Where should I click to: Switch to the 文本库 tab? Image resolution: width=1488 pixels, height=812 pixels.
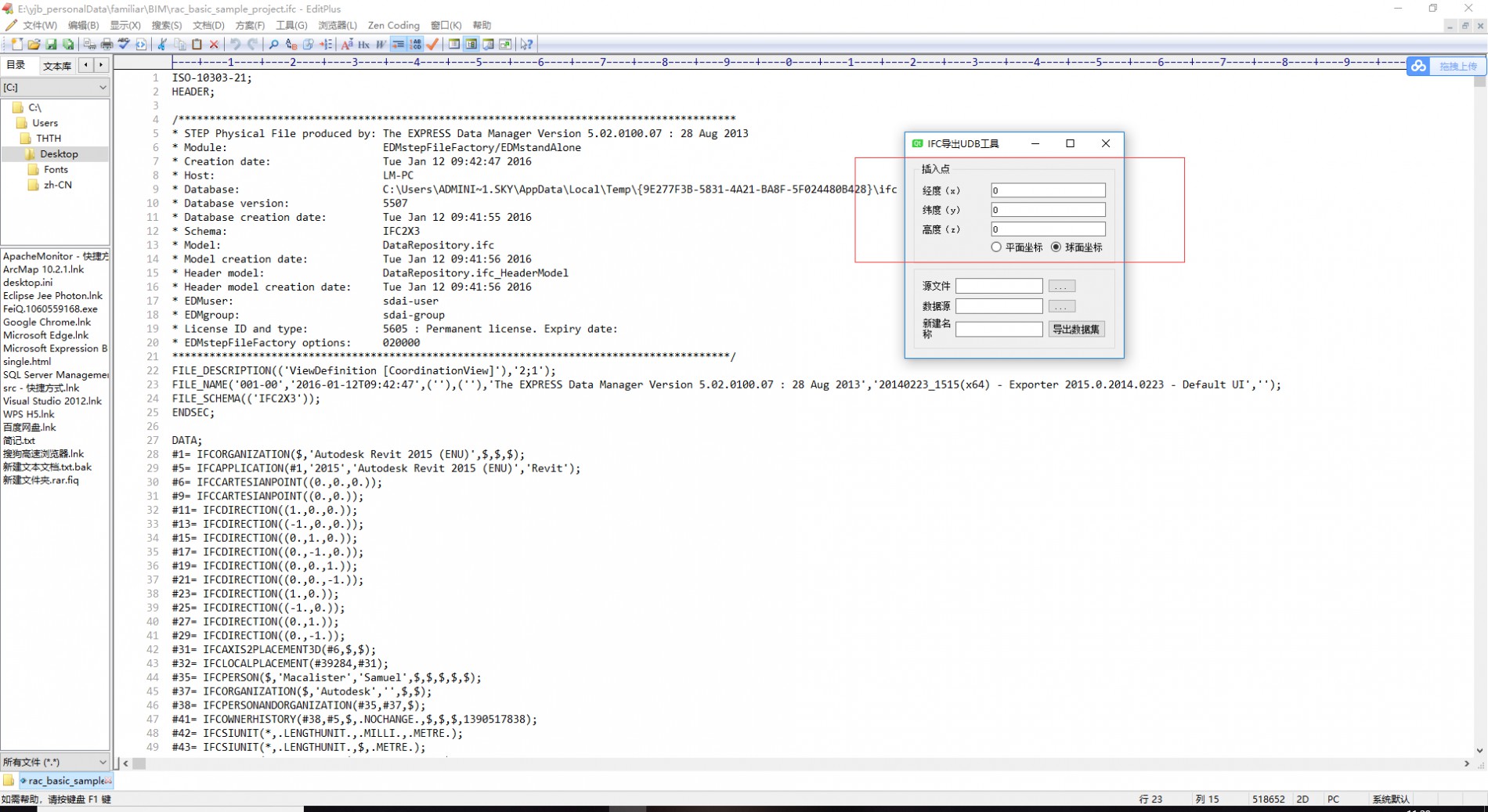coord(57,66)
